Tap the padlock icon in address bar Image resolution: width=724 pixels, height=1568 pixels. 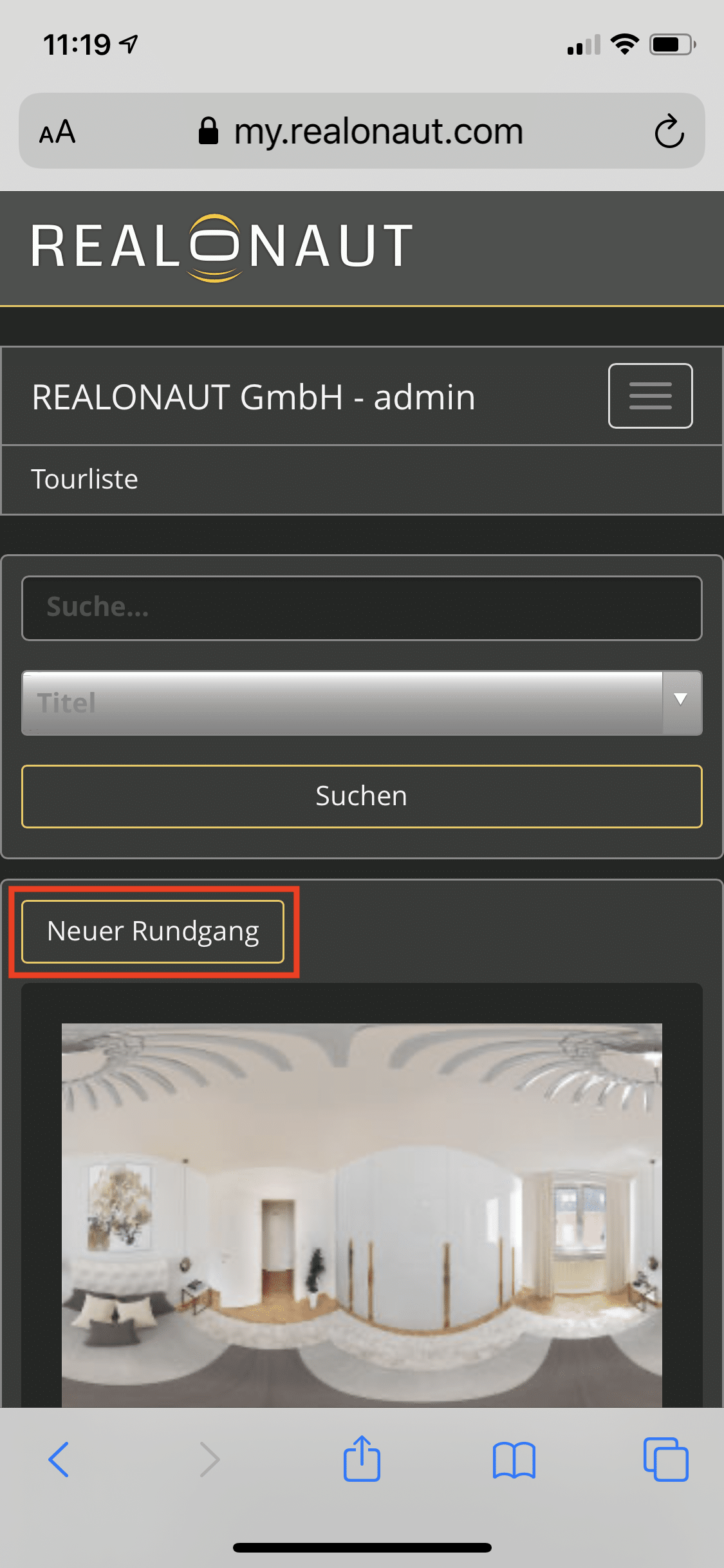[x=208, y=131]
